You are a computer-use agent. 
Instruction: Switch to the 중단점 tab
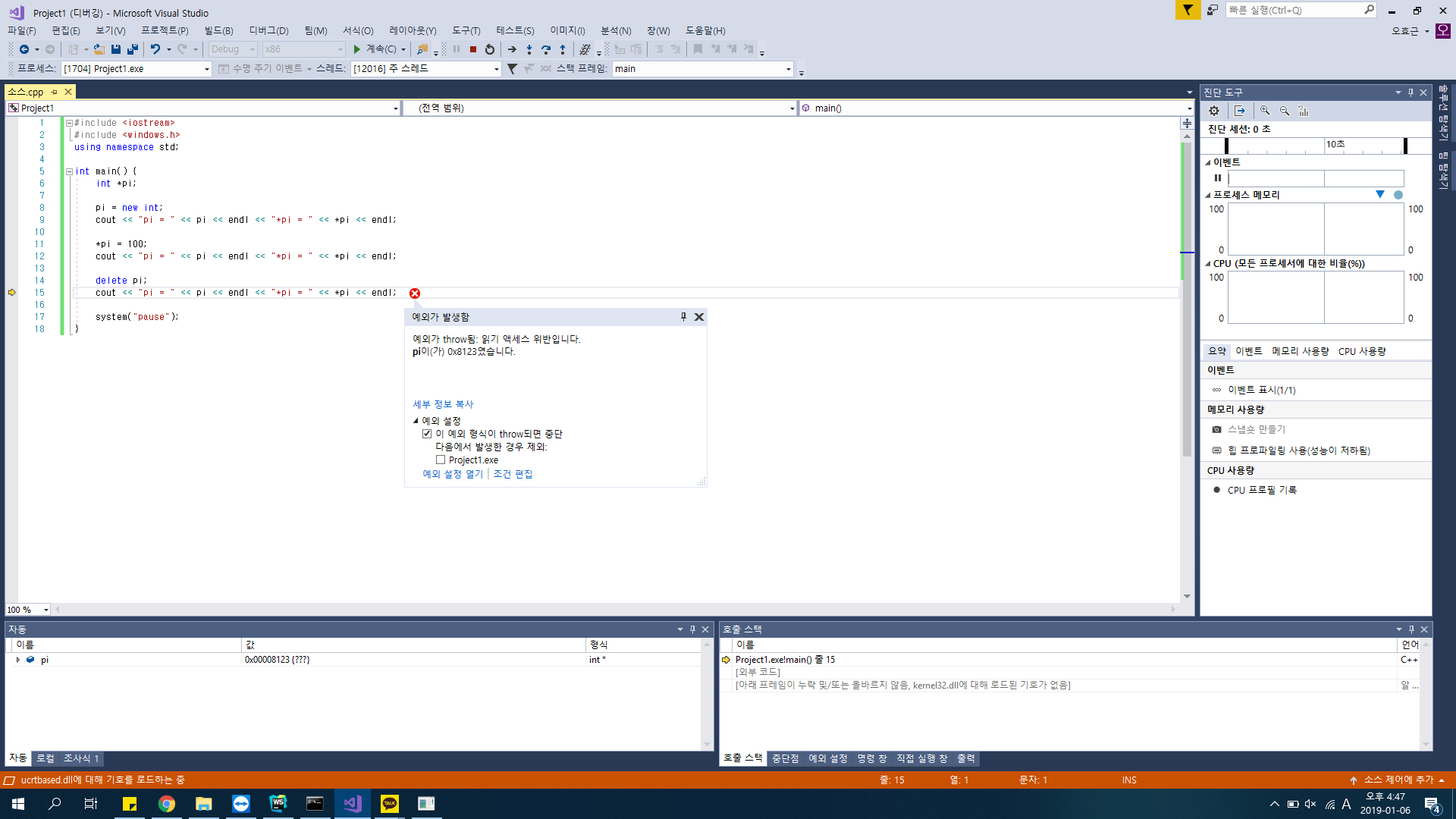pyautogui.click(x=785, y=758)
